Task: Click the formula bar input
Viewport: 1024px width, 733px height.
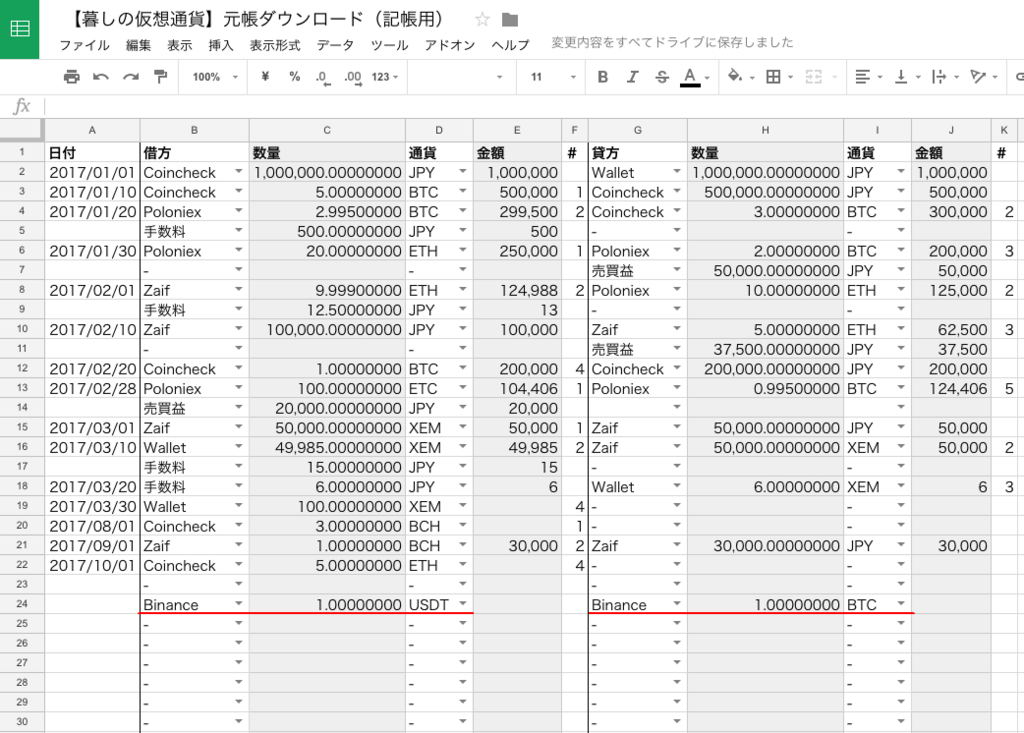Action: click(532, 106)
